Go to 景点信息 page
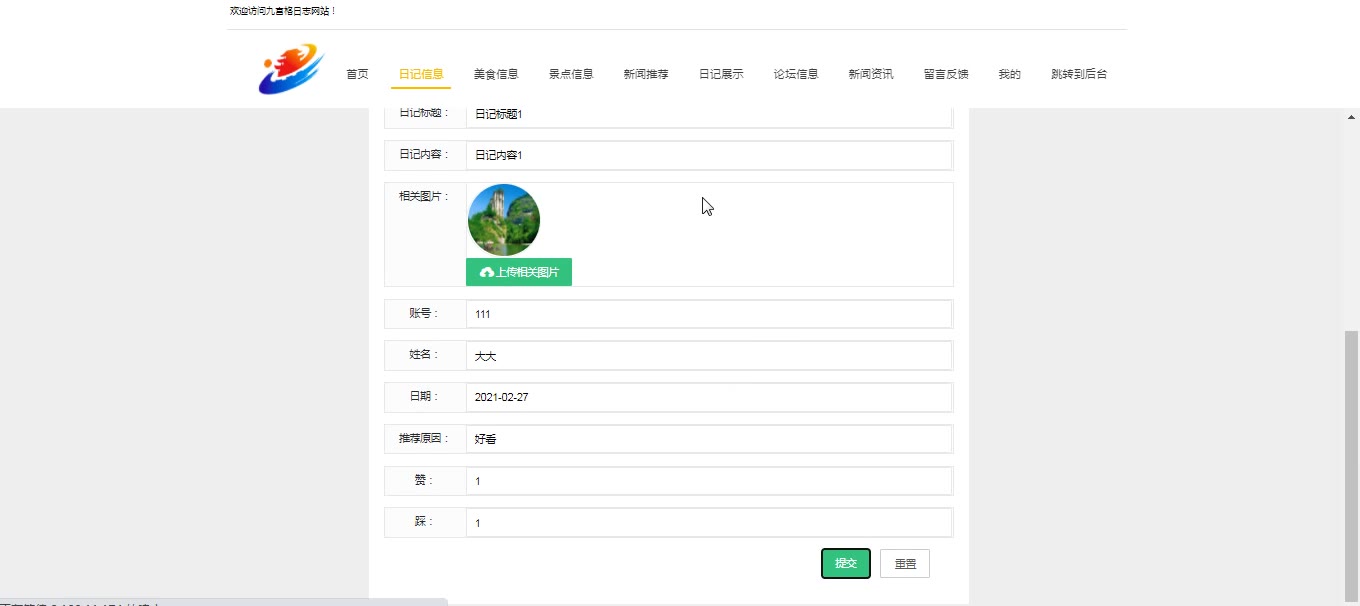This screenshot has width=1360, height=606. pos(571,74)
